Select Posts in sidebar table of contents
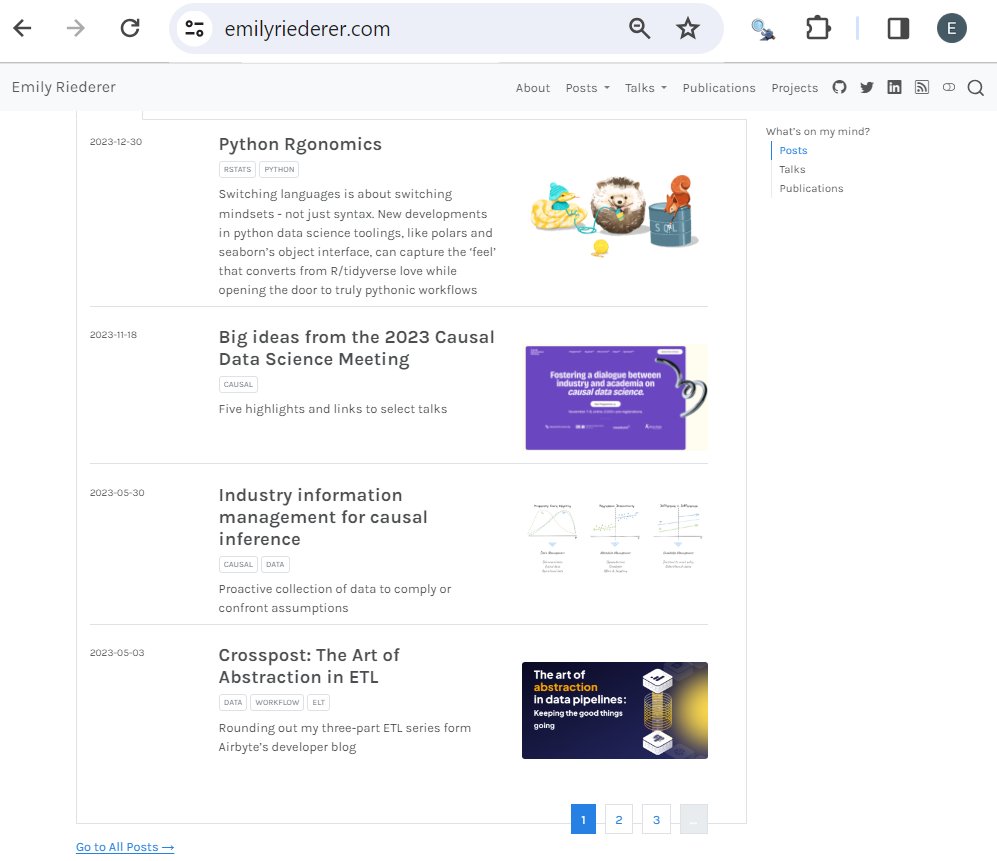The image size is (997, 861). [x=793, y=150]
